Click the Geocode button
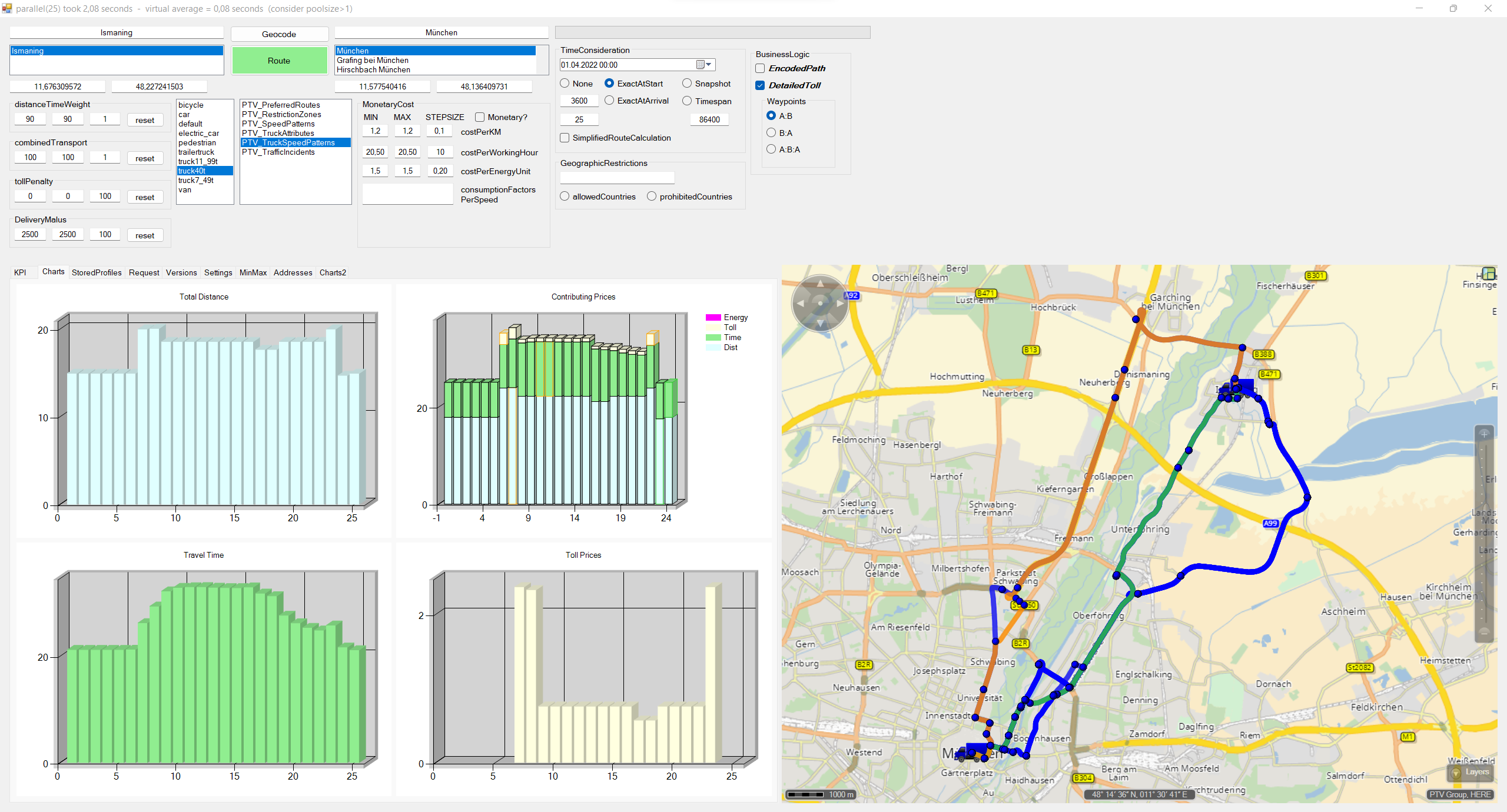 [x=279, y=34]
